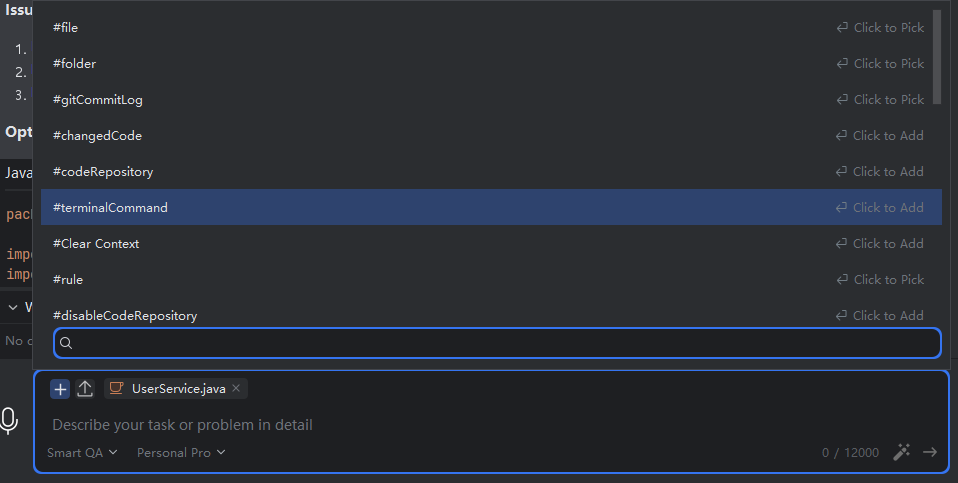Click the Java cup icon on UserService.java chip
The image size is (958, 483).
(117, 388)
